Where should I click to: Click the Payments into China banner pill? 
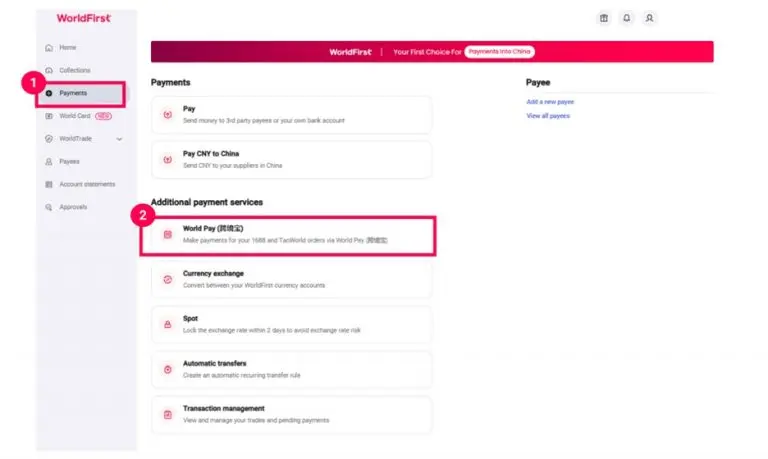click(499, 51)
